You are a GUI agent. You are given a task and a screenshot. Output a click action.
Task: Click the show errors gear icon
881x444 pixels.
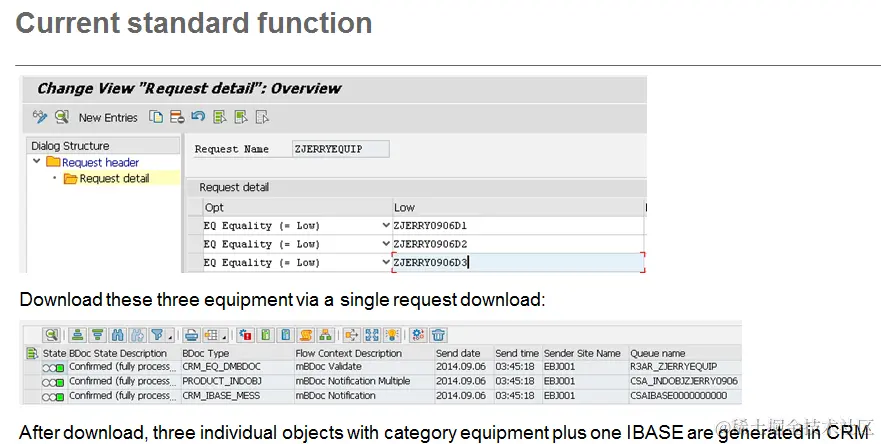[x=246, y=335]
